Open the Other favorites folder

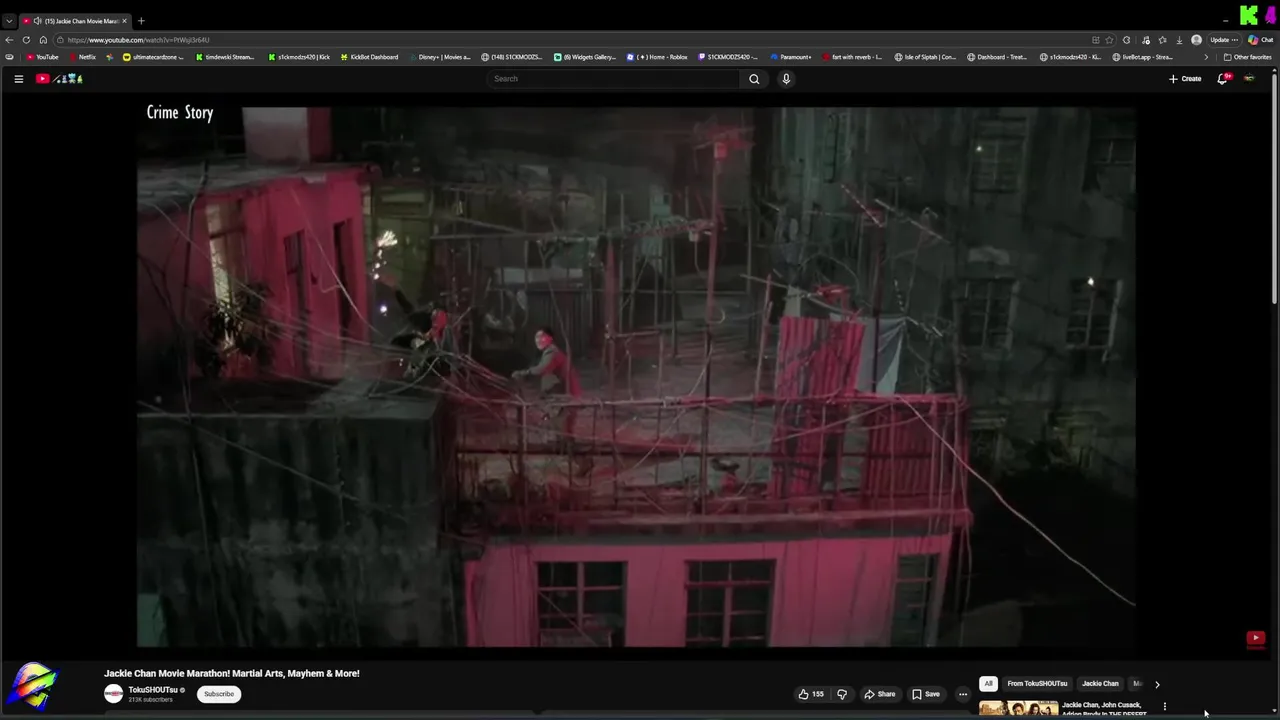pos(1247,57)
